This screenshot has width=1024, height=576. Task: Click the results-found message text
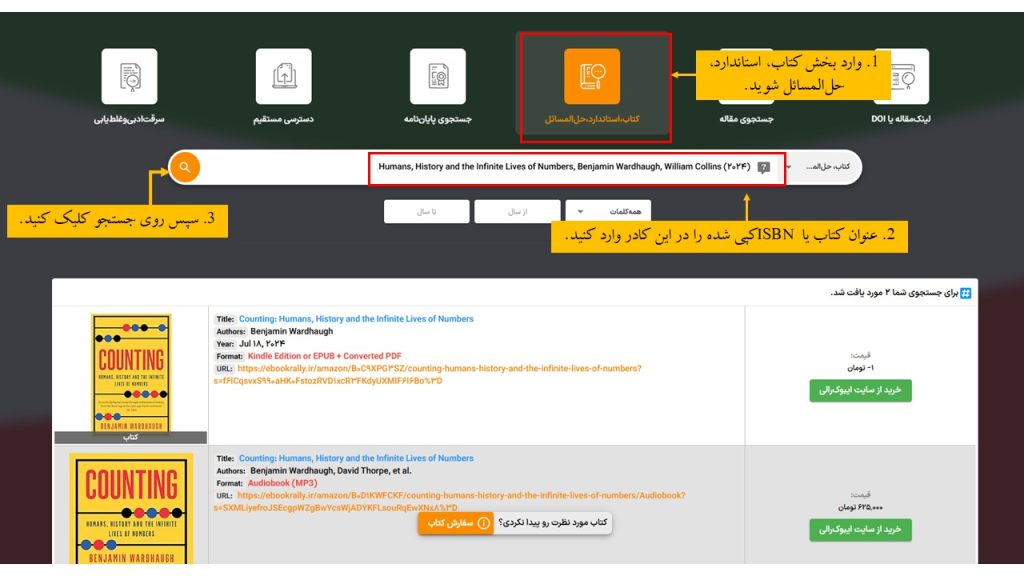click(893, 293)
